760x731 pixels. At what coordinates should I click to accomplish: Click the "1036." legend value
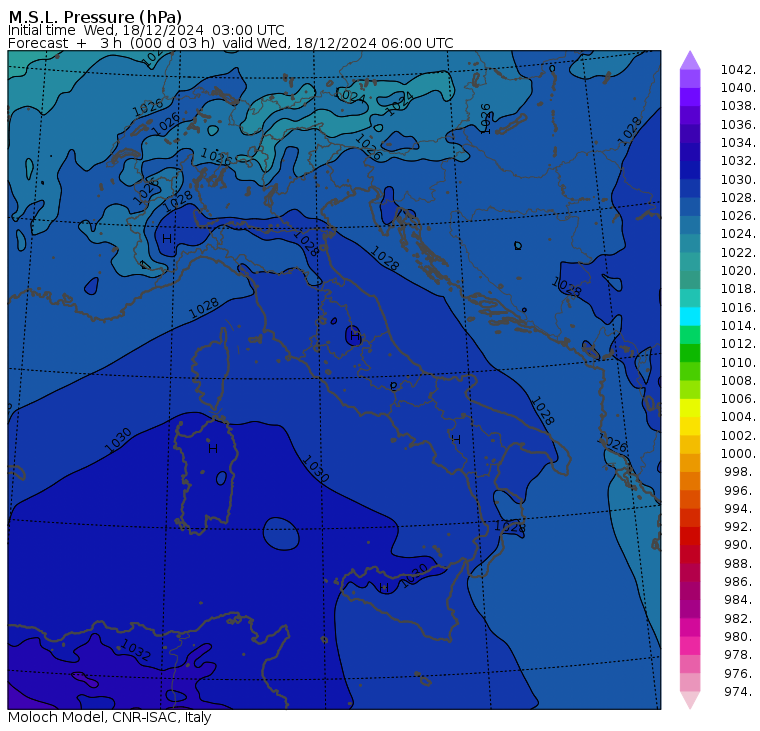pyautogui.click(x=738, y=125)
